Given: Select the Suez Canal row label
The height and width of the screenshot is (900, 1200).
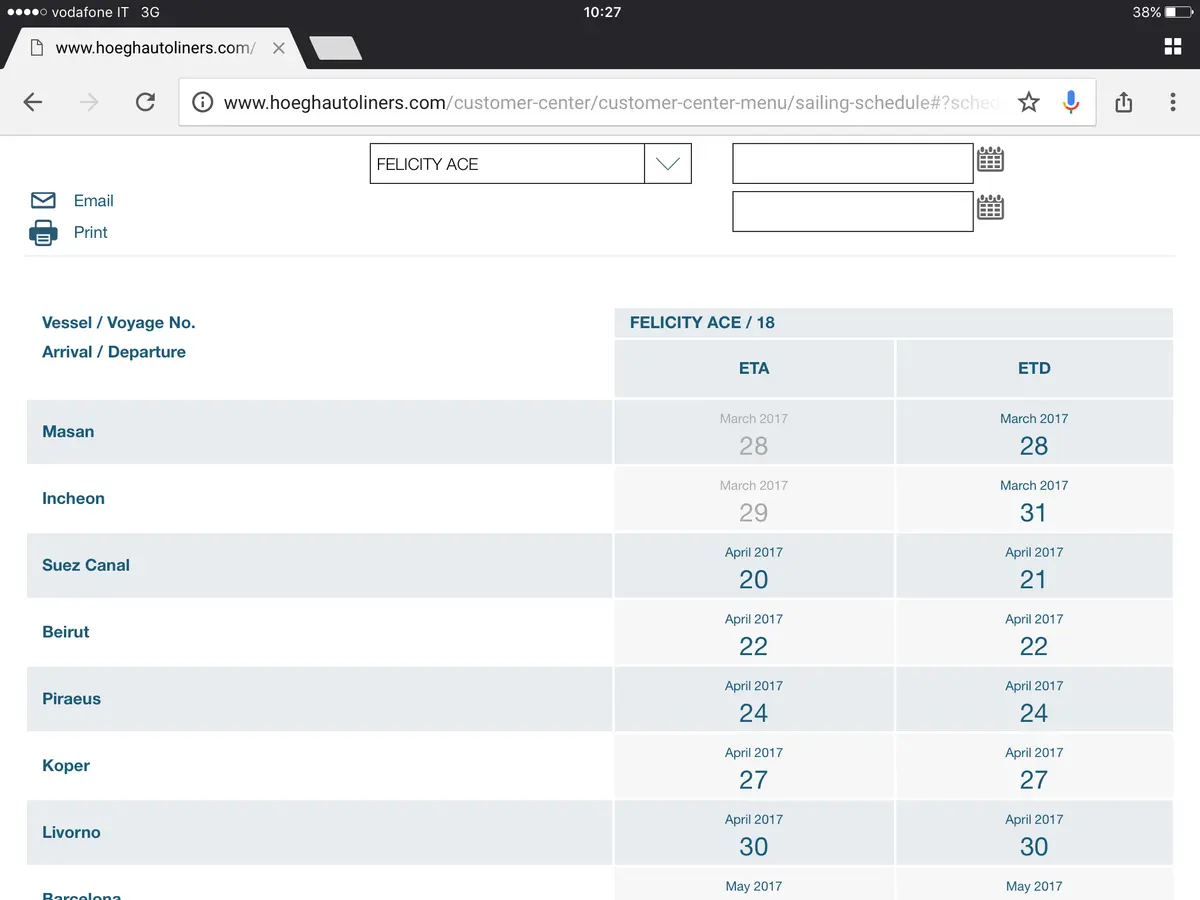Looking at the screenshot, I should (86, 565).
